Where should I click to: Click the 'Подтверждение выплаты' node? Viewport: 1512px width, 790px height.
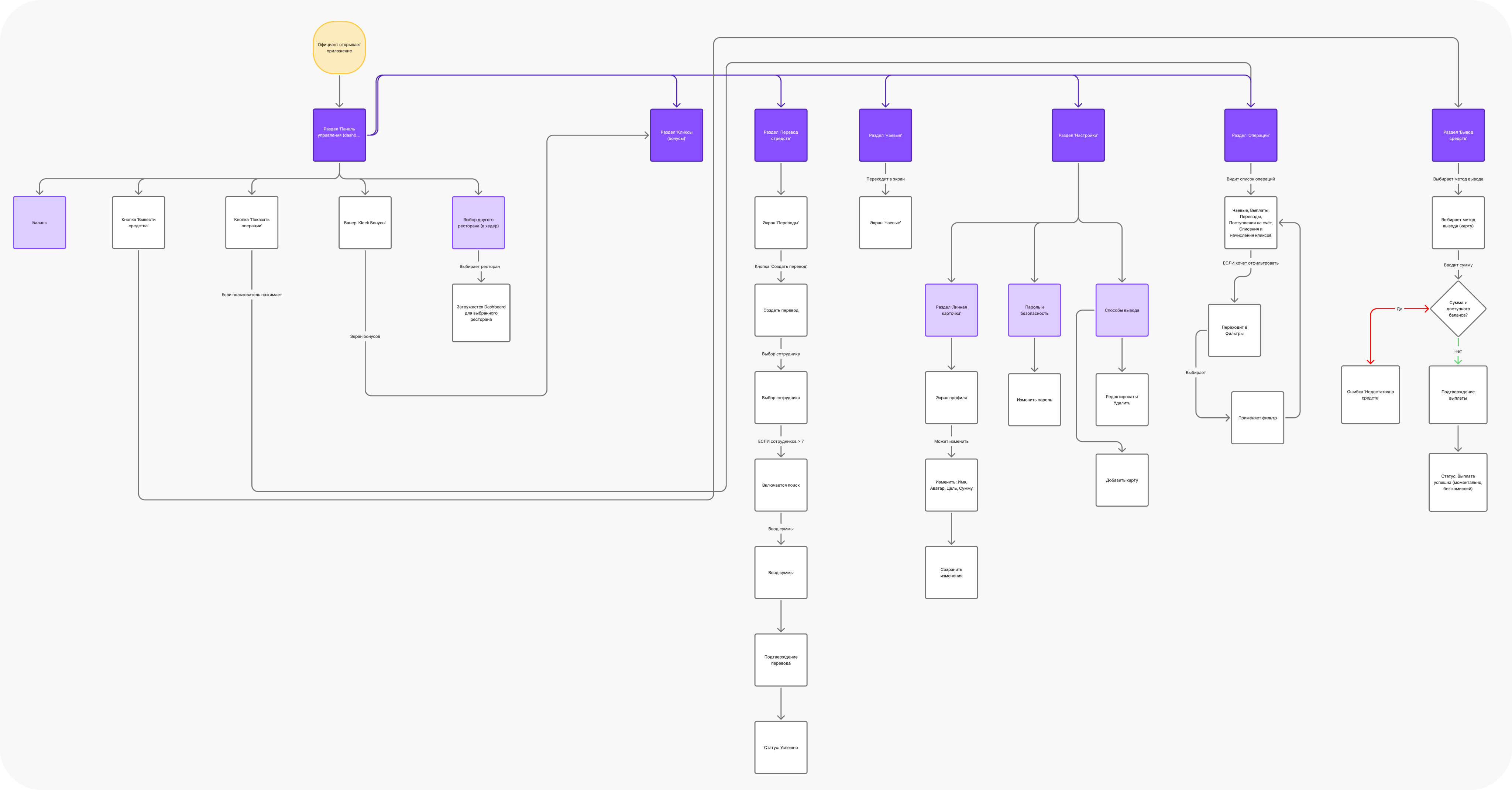[x=1457, y=394]
